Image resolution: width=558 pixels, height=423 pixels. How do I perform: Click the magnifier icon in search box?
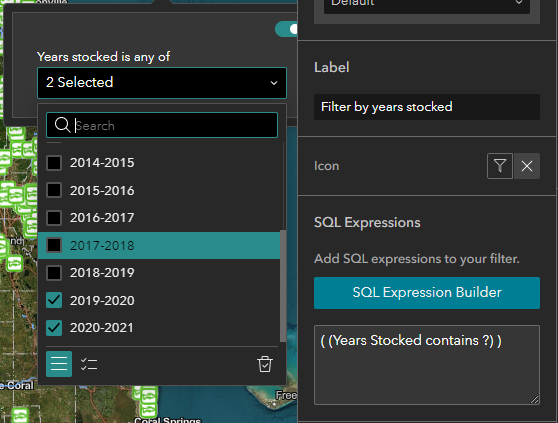tap(62, 125)
